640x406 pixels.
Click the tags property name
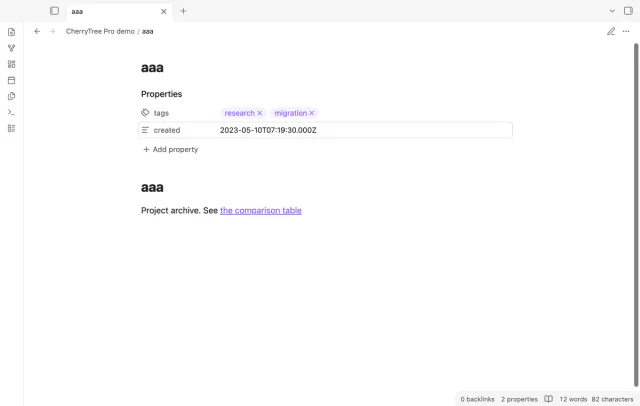pos(161,113)
